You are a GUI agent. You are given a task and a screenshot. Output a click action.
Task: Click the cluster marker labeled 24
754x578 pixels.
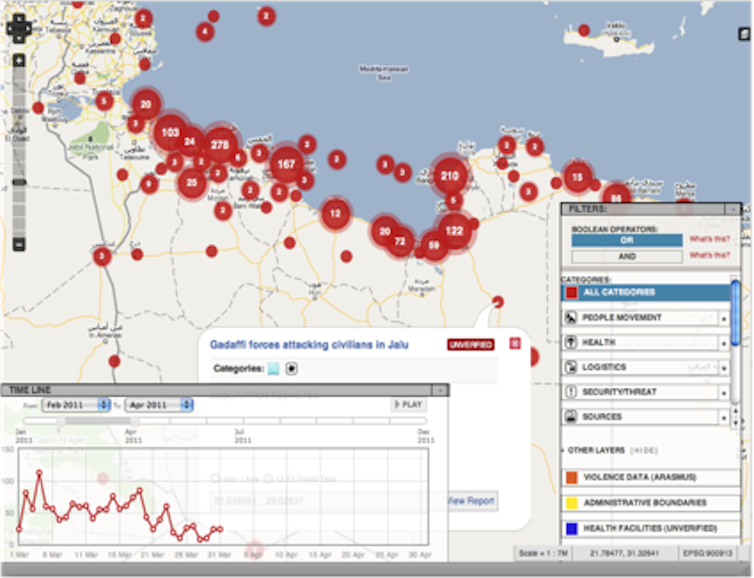(189, 141)
